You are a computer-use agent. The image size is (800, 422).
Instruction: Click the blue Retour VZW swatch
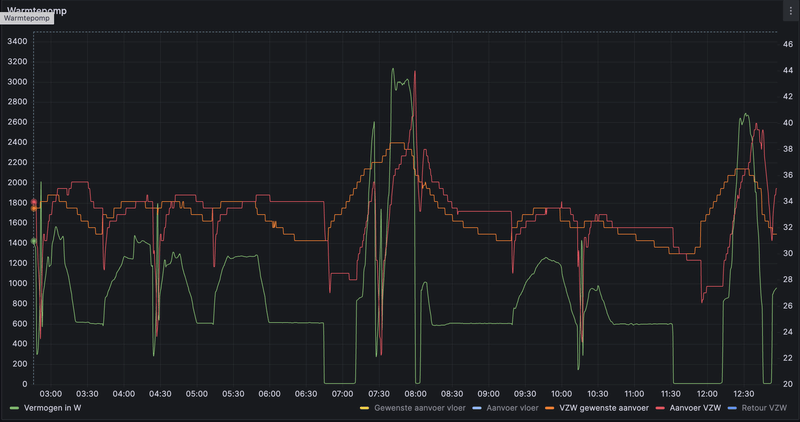pyautogui.click(x=732, y=408)
